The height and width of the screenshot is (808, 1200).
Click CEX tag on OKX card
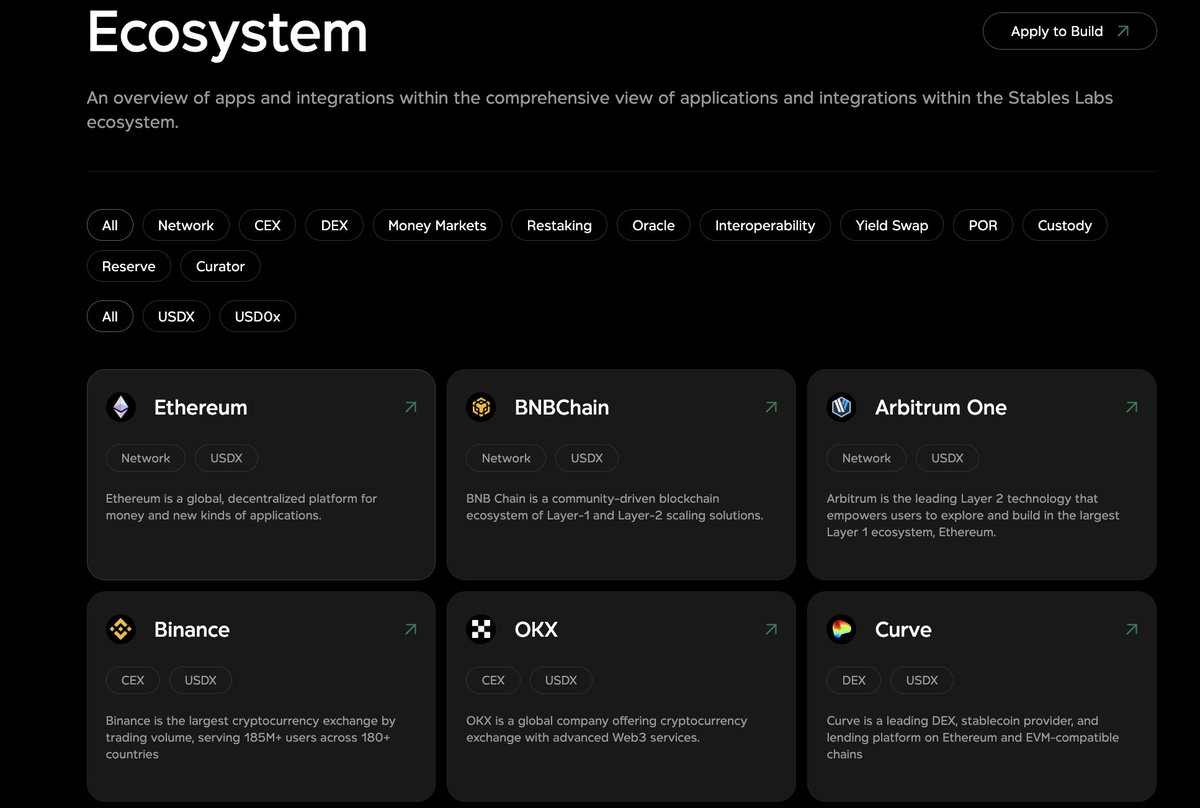(493, 680)
